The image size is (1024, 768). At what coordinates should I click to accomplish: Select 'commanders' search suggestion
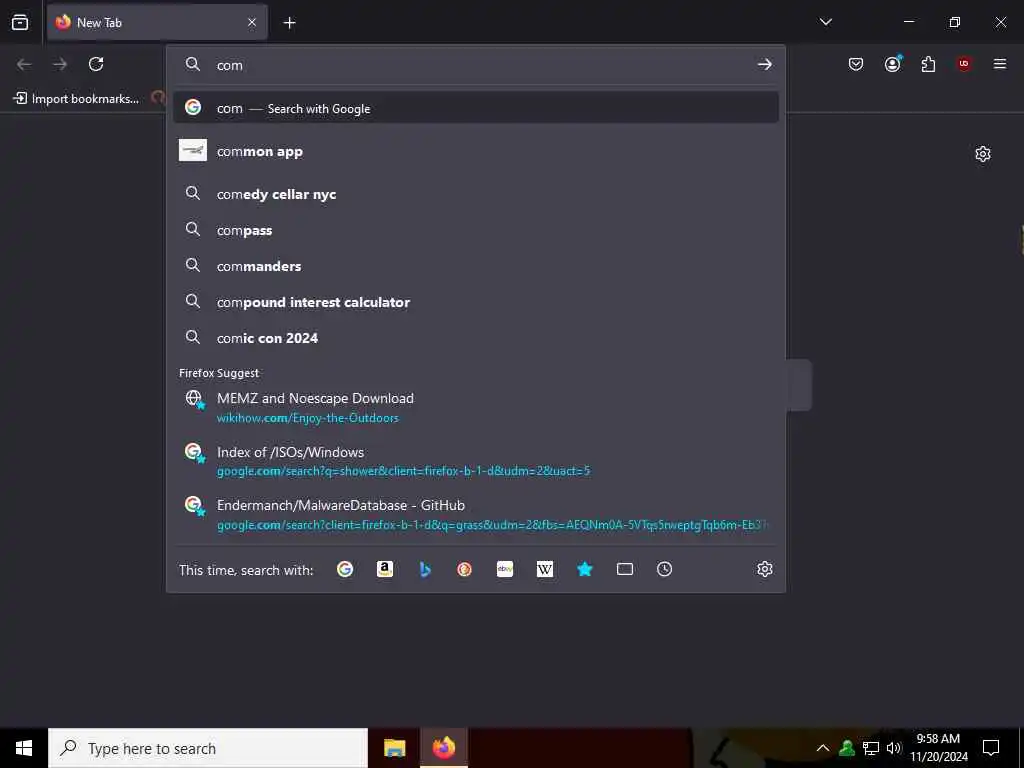[x=475, y=266]
